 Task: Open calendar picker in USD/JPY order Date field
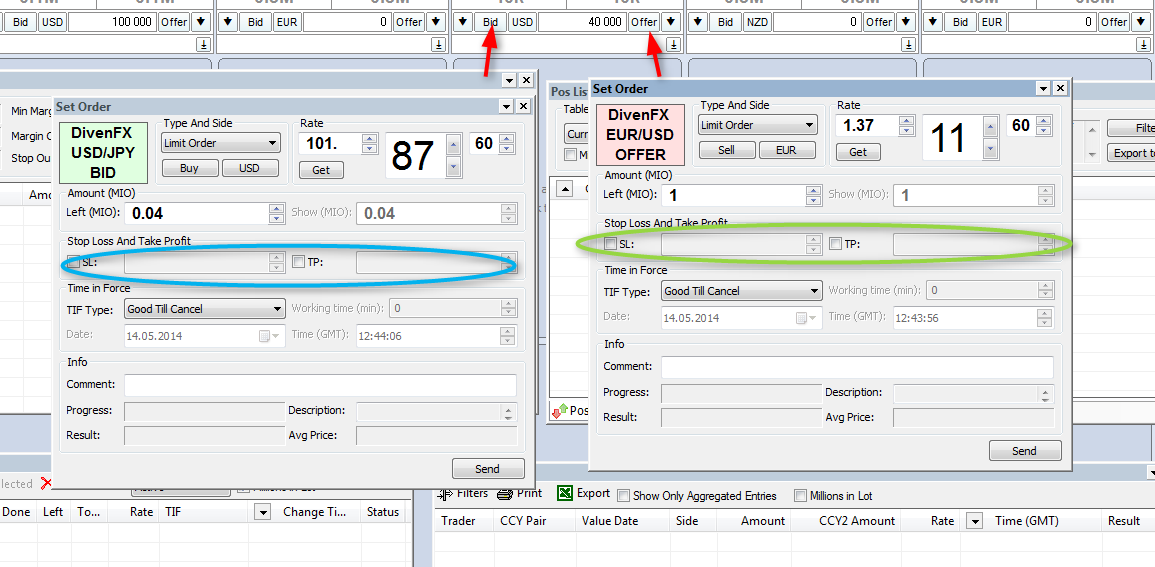269,337
